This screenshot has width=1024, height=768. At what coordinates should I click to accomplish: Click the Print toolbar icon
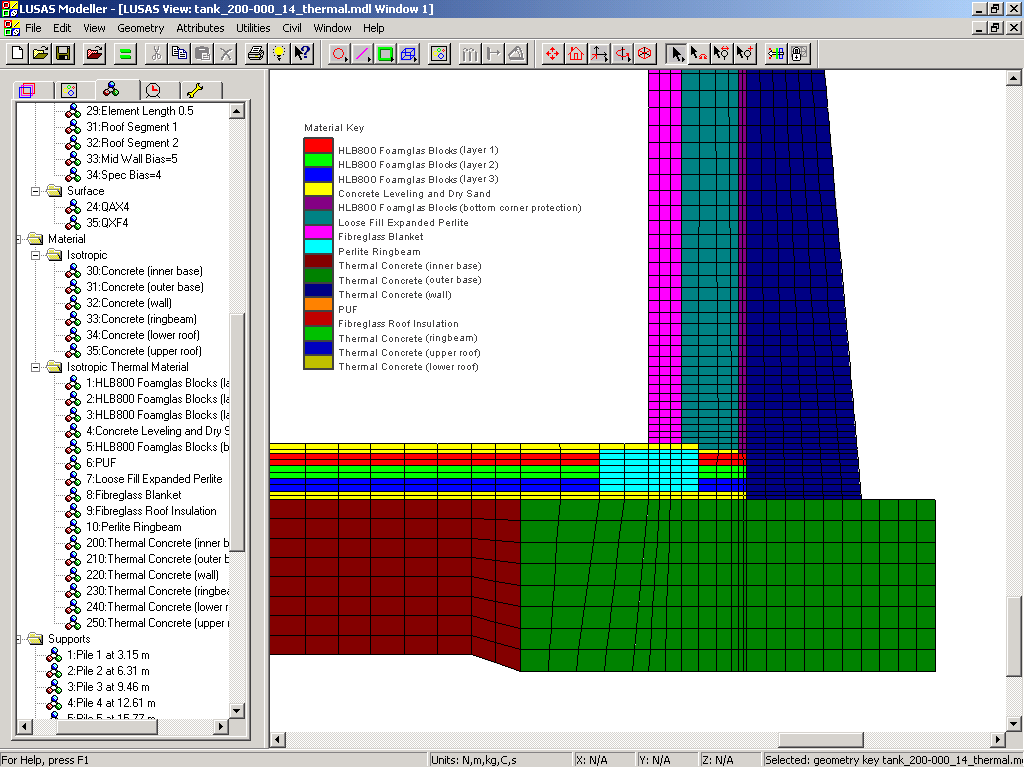pyautogui.click(x=256, y=53)
